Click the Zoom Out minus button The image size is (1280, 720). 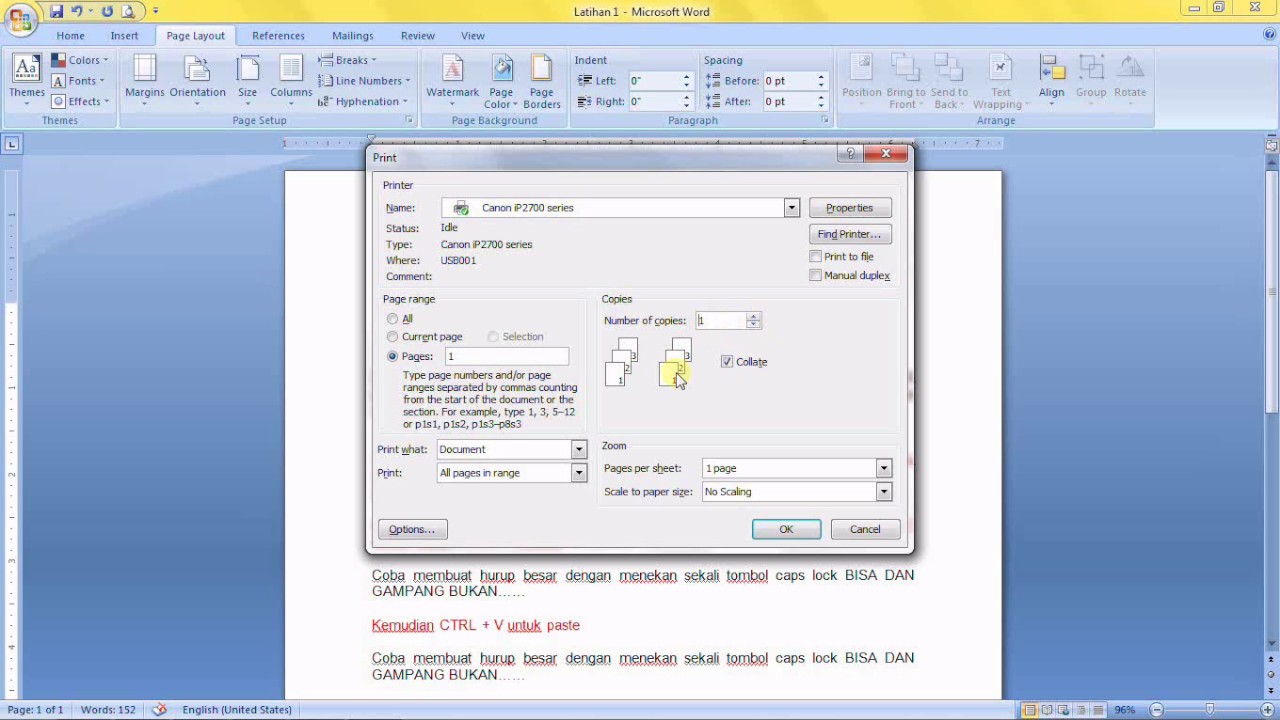(1156, 710)
